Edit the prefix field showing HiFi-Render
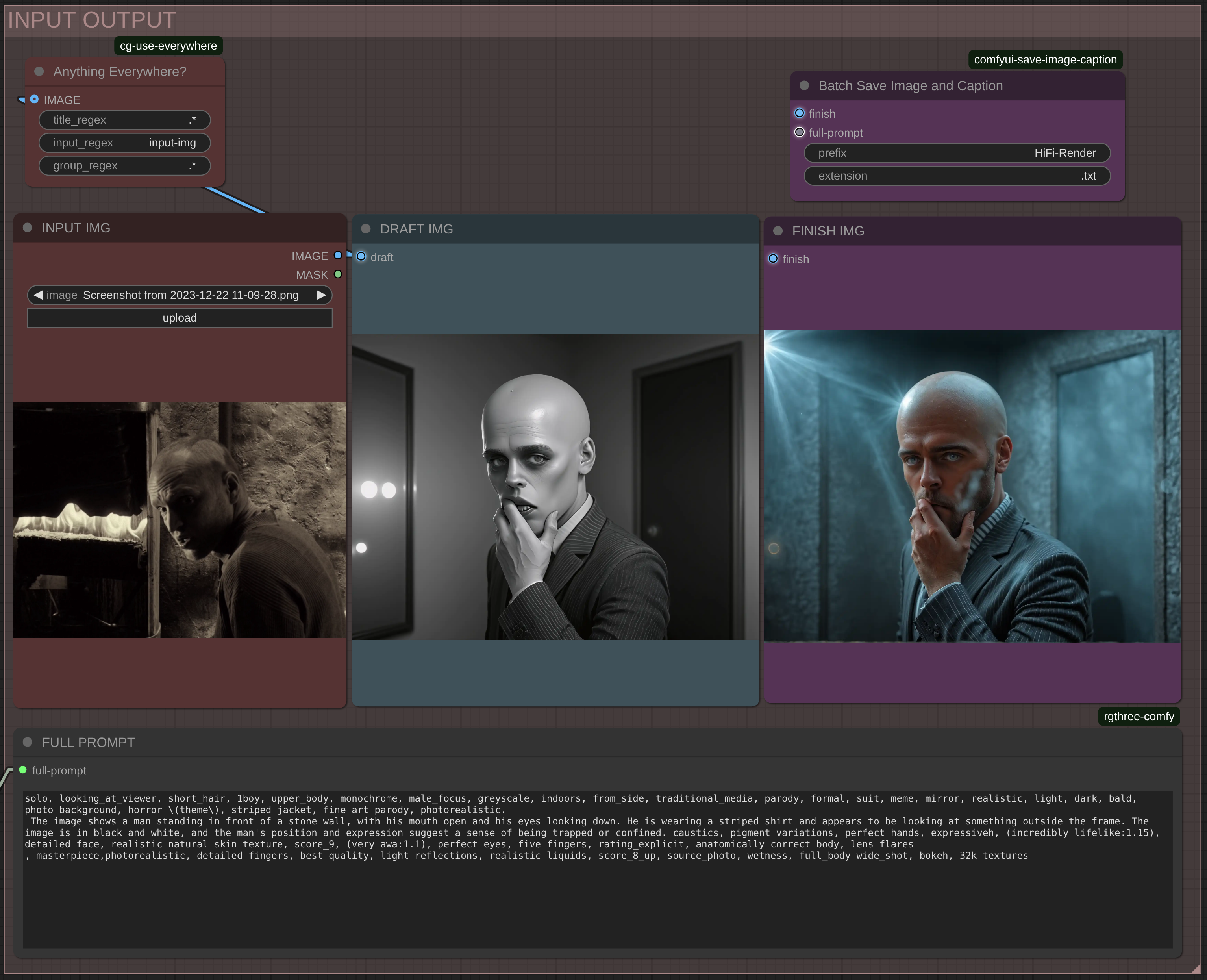Viewport: 1207px width, 980px height. click(x=957, y=153)
